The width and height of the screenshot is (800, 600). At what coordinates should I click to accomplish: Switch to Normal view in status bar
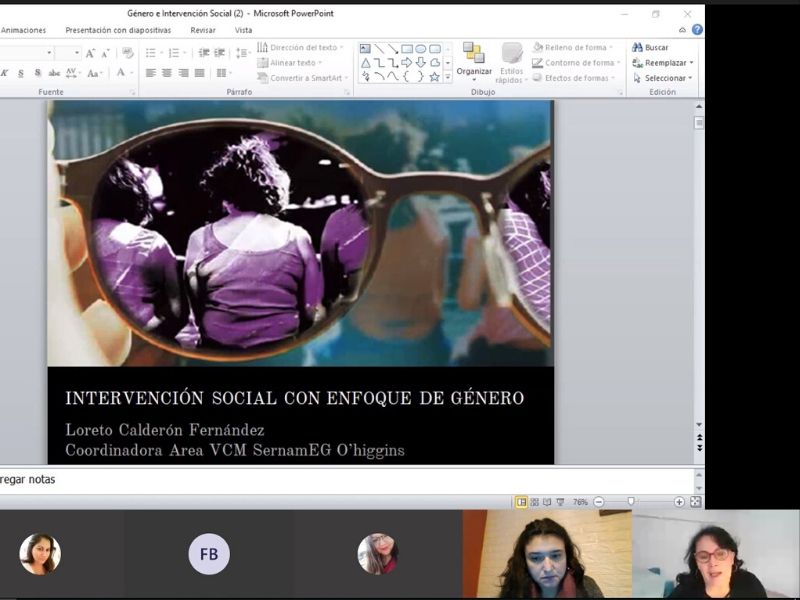[x=521, y=502]
